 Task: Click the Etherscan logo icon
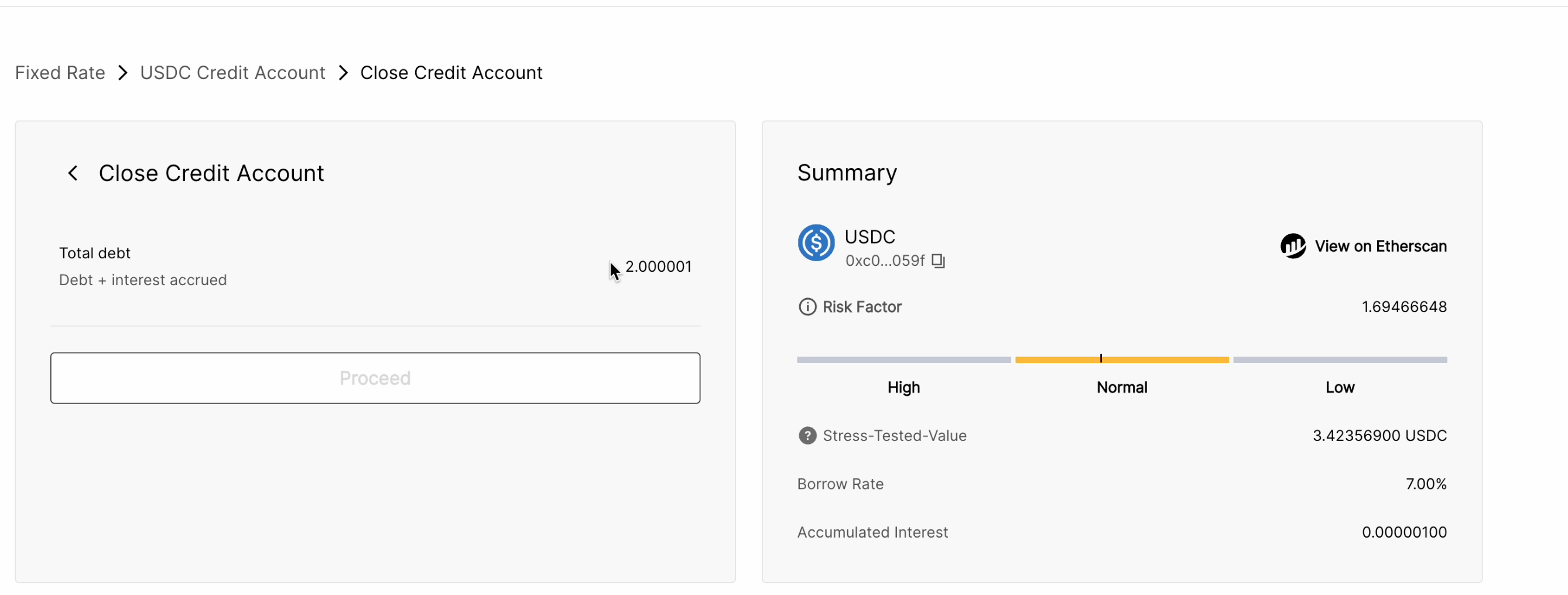(x=1292, y=247)
